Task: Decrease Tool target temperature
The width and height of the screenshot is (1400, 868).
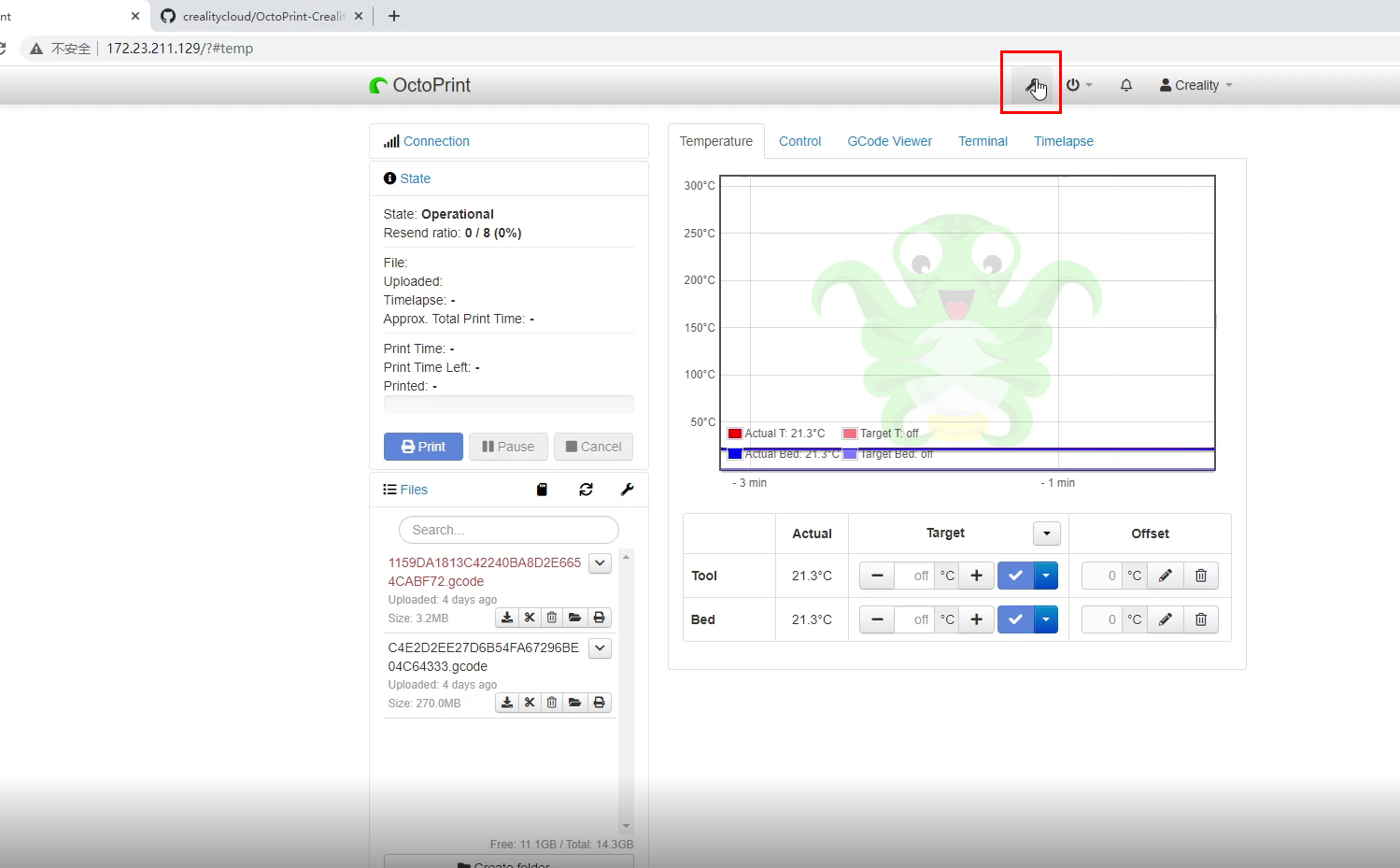Action: point(877,576)
